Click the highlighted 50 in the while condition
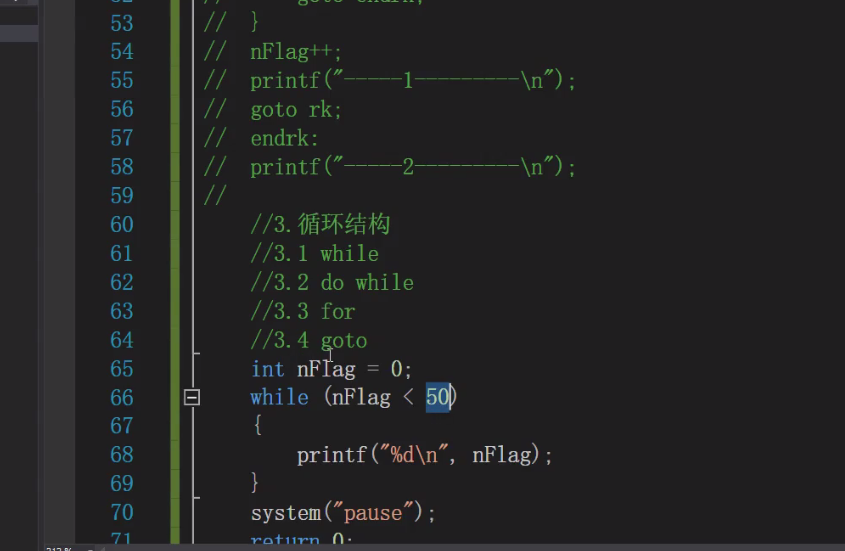845x551 pixels. point(438,397)
